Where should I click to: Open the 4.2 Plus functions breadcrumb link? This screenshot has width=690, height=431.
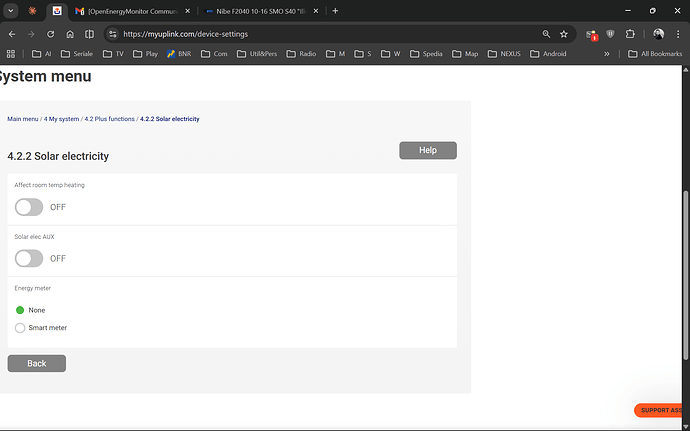click(x=108, y=119)
